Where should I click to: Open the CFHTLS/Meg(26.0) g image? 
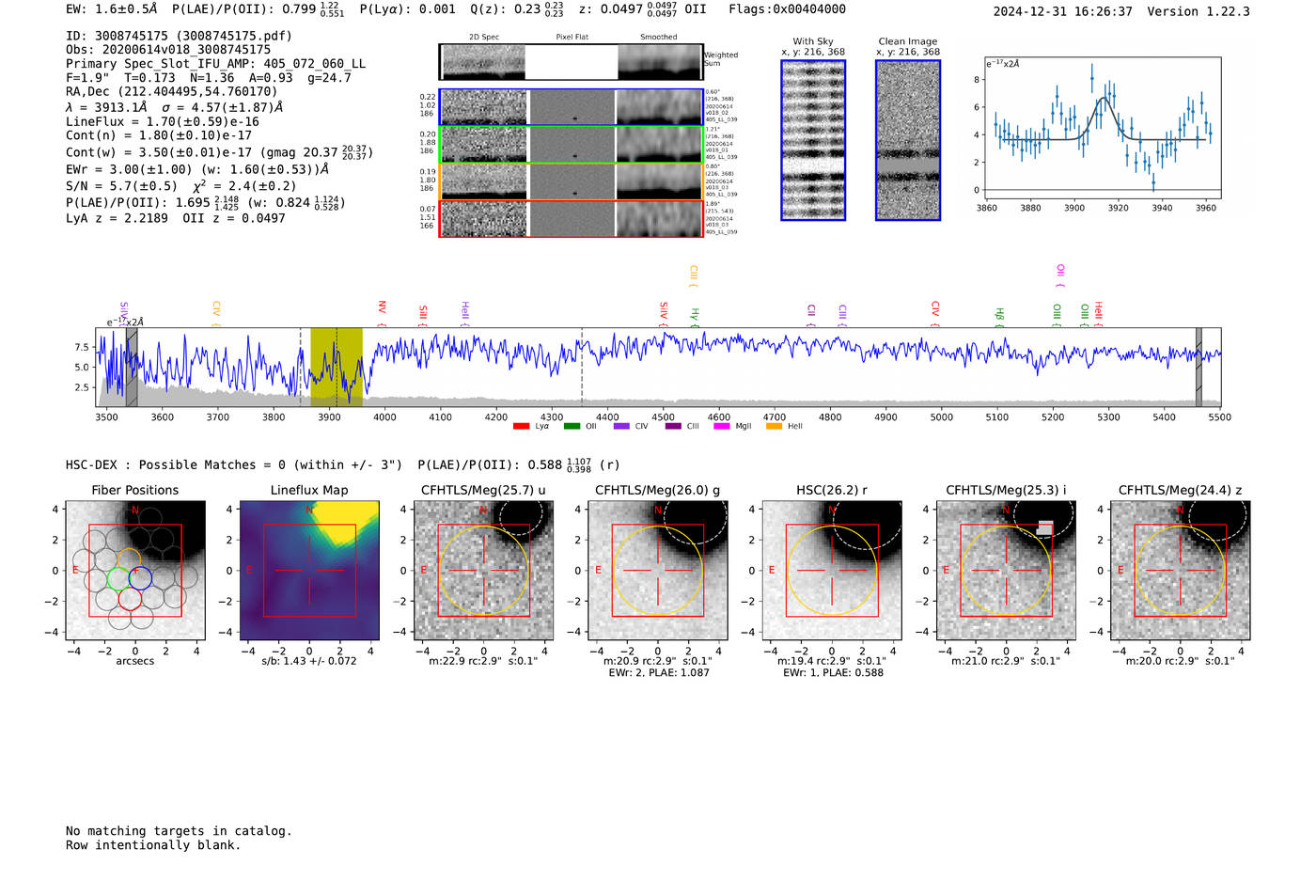click(x=658, y=570)
